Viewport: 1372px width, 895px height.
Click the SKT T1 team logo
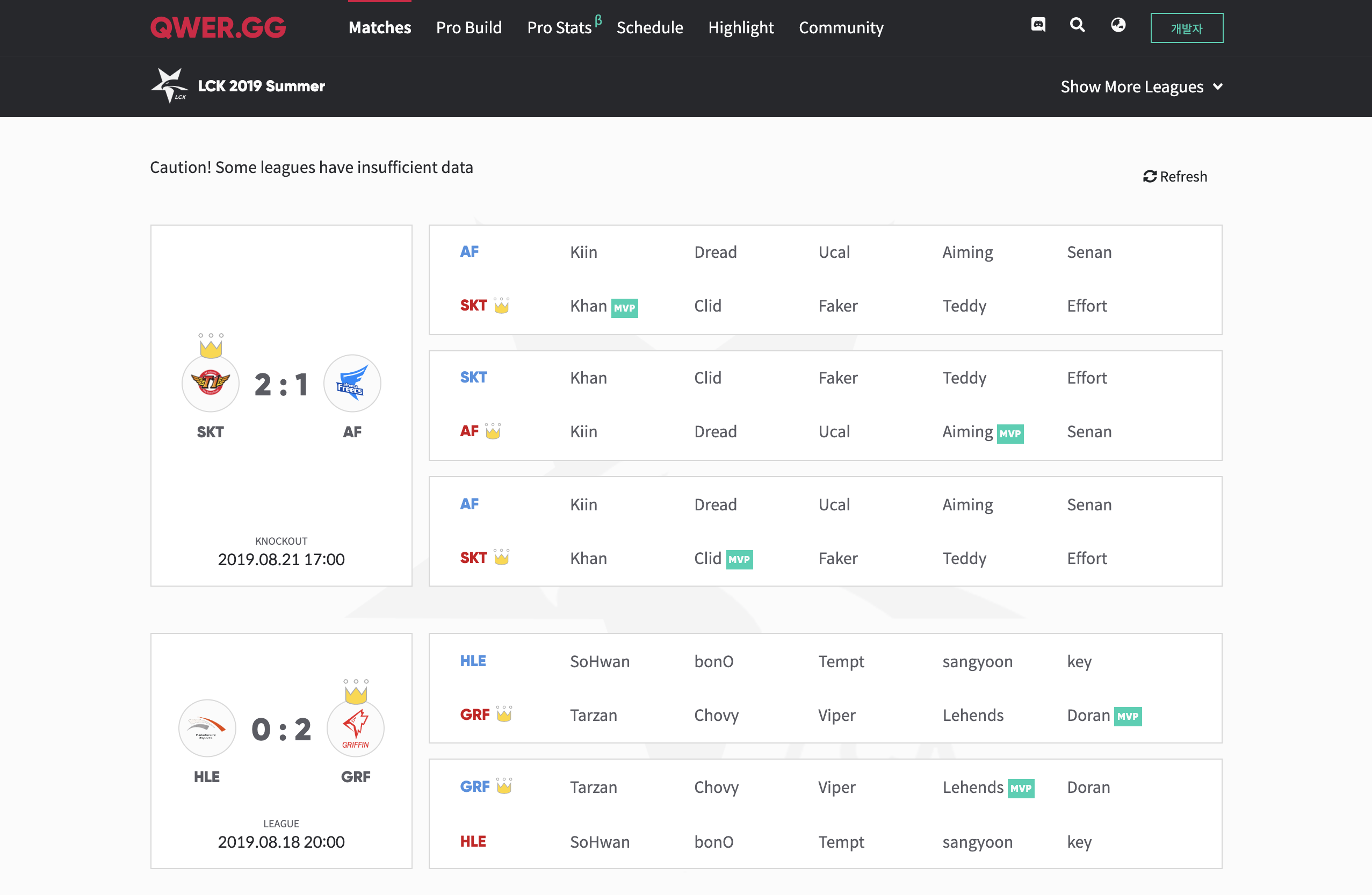click(211, 382)
